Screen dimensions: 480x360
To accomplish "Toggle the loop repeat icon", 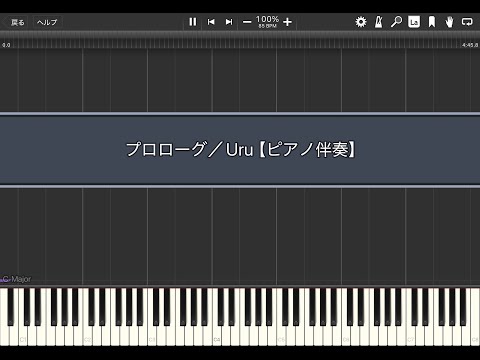I will pyautogui.click(x=467, y=22).
